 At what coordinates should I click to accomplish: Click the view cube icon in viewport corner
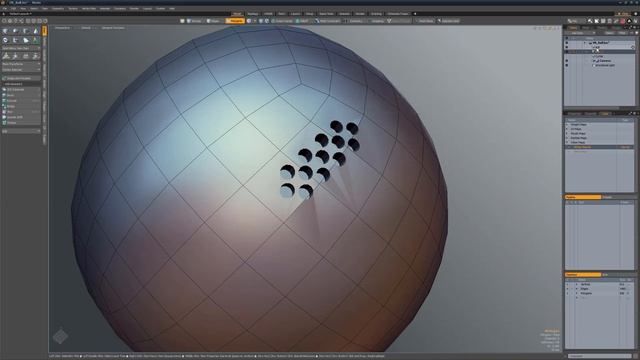60,336
